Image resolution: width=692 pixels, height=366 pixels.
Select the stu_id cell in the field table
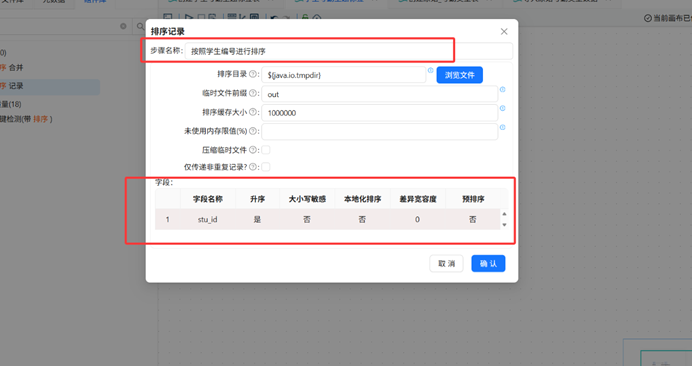click(207, 219)
